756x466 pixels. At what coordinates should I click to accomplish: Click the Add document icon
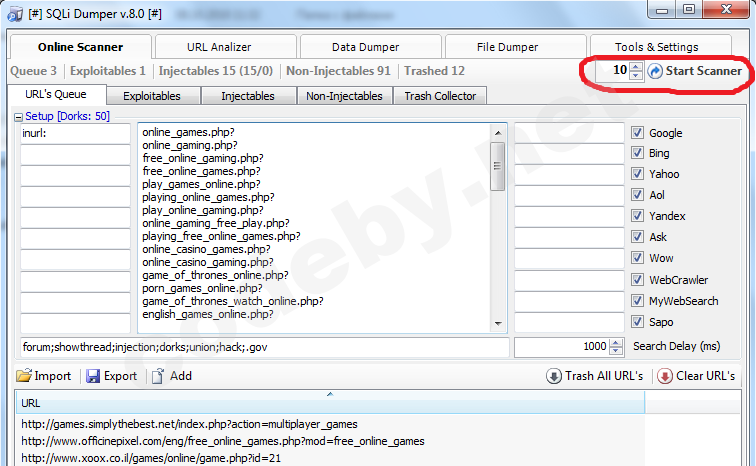(158, 376)
